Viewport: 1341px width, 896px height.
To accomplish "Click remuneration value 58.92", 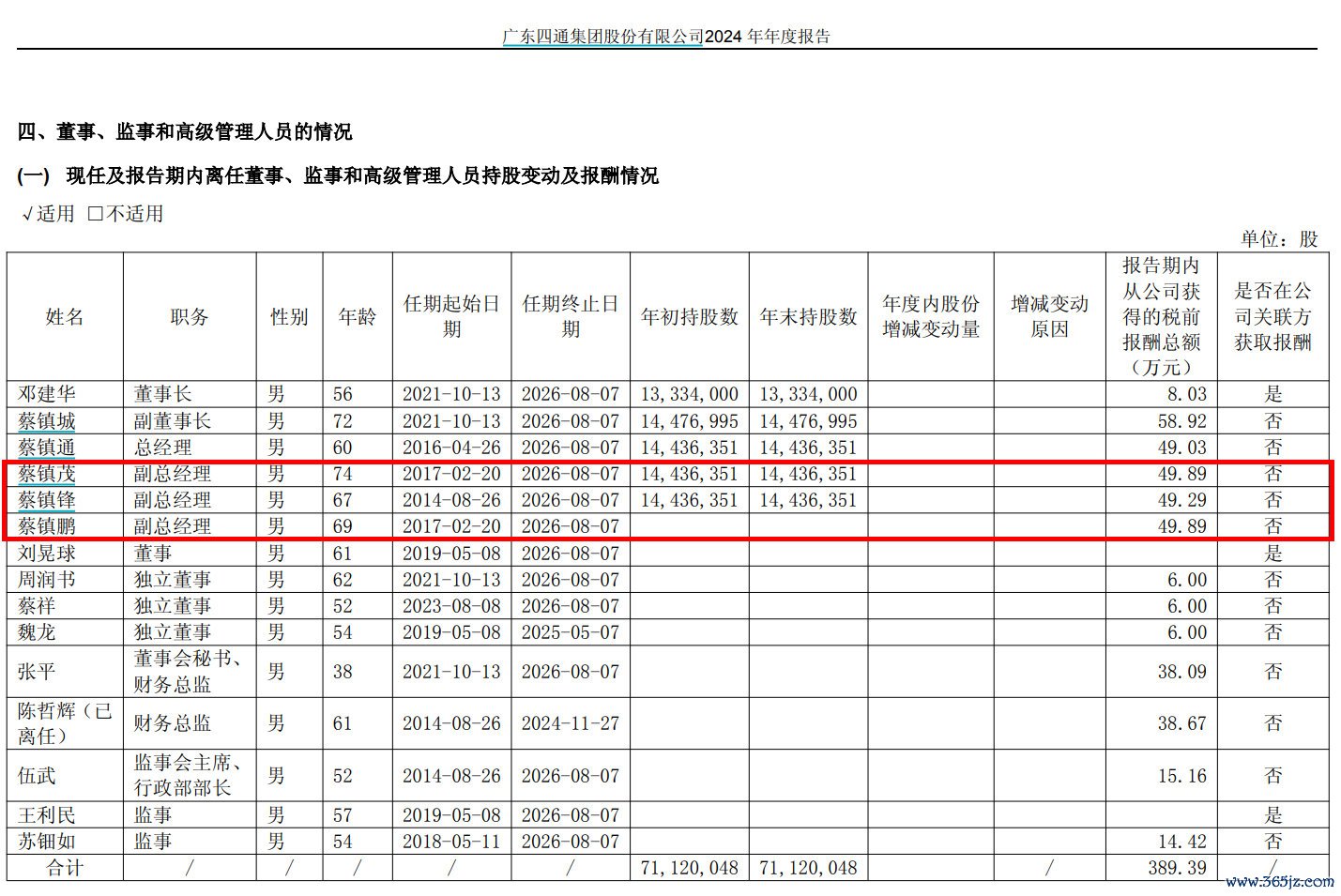I will click(x=1182, y=421).
